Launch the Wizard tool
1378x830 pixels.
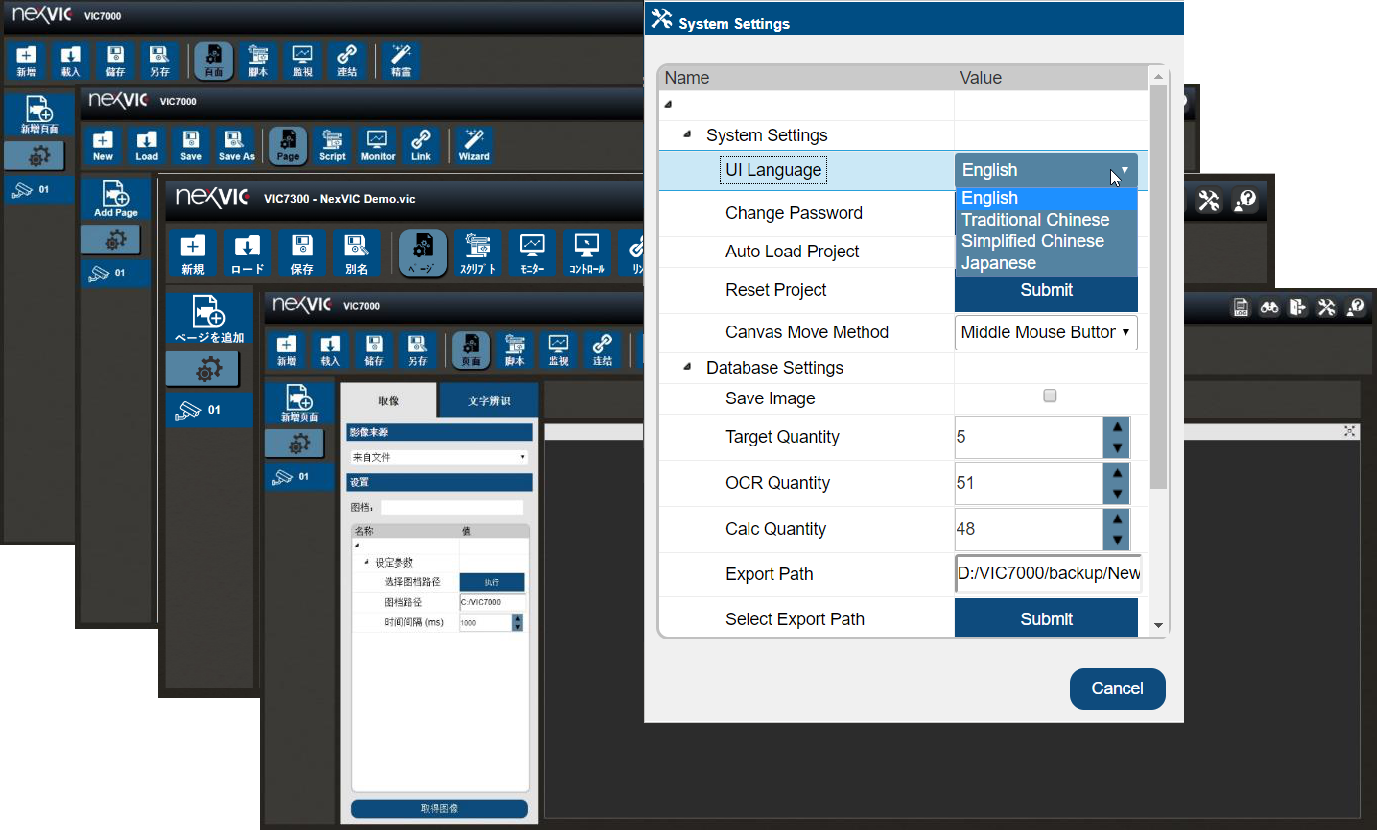pos(474,145)
